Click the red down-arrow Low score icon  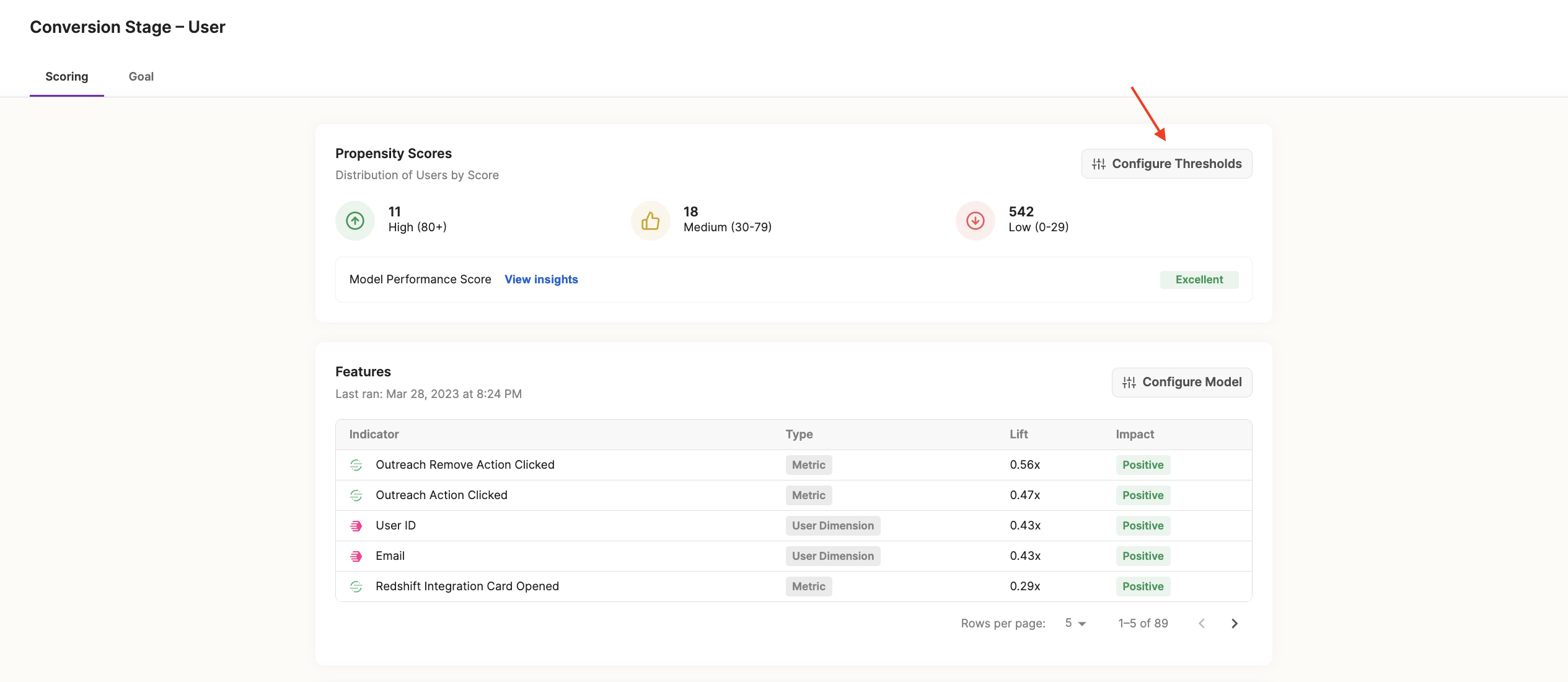point(975,221)
